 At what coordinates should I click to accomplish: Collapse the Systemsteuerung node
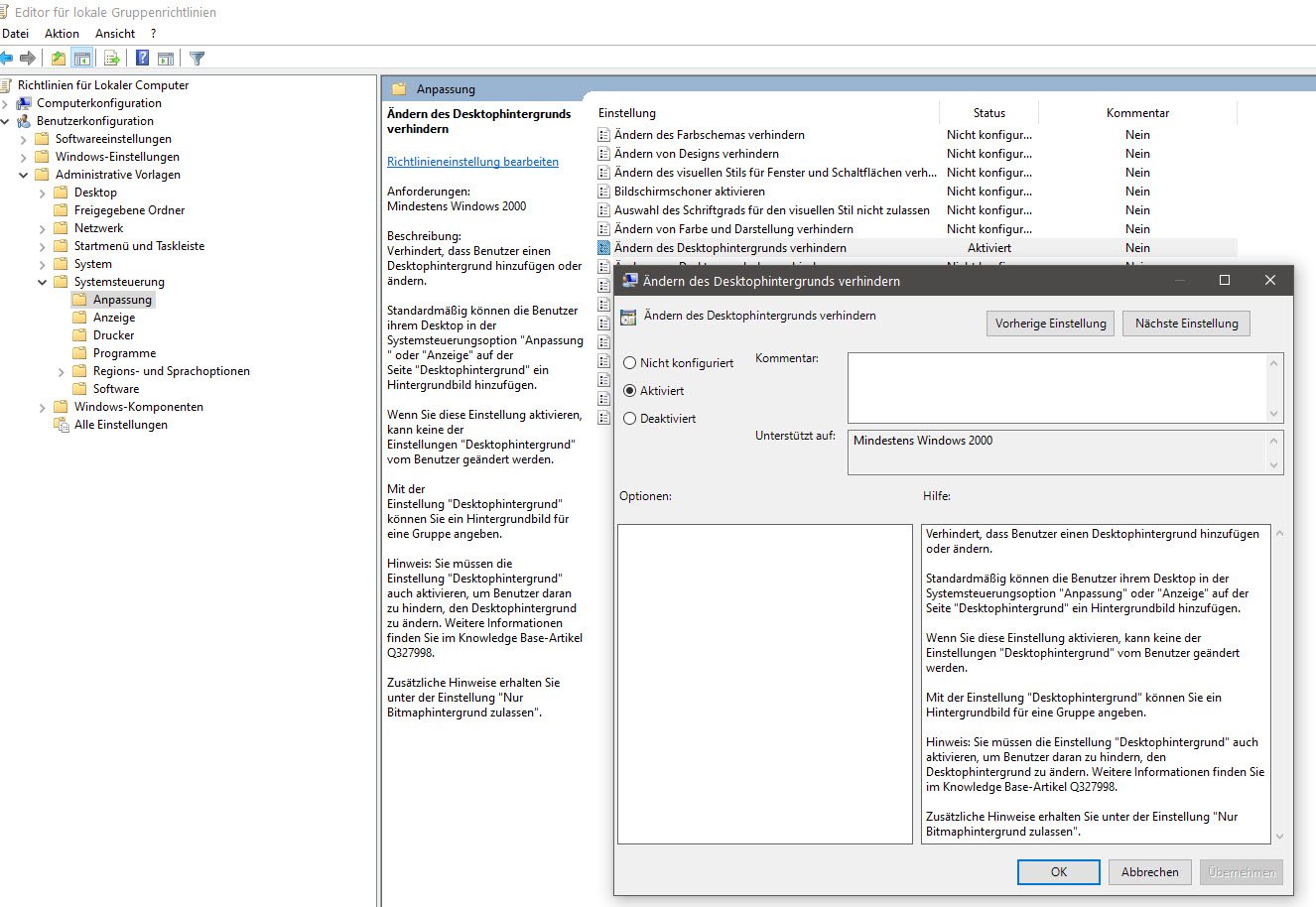[43, 282]
